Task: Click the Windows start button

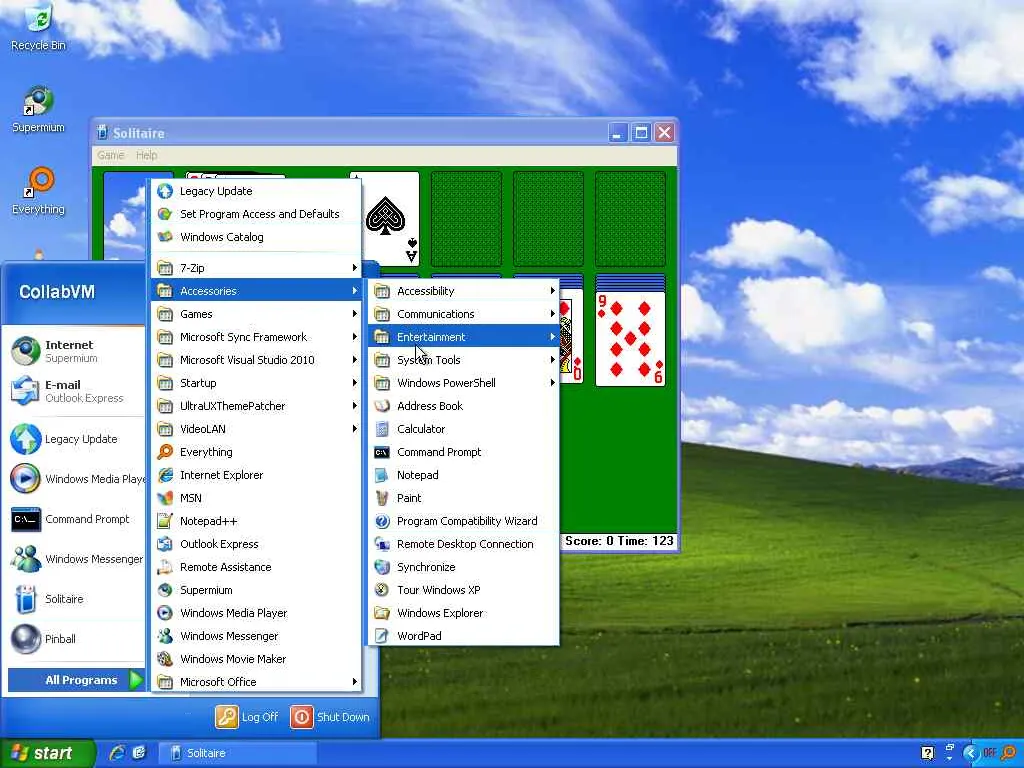Action: pyautogui.click(x=47, y=753)
